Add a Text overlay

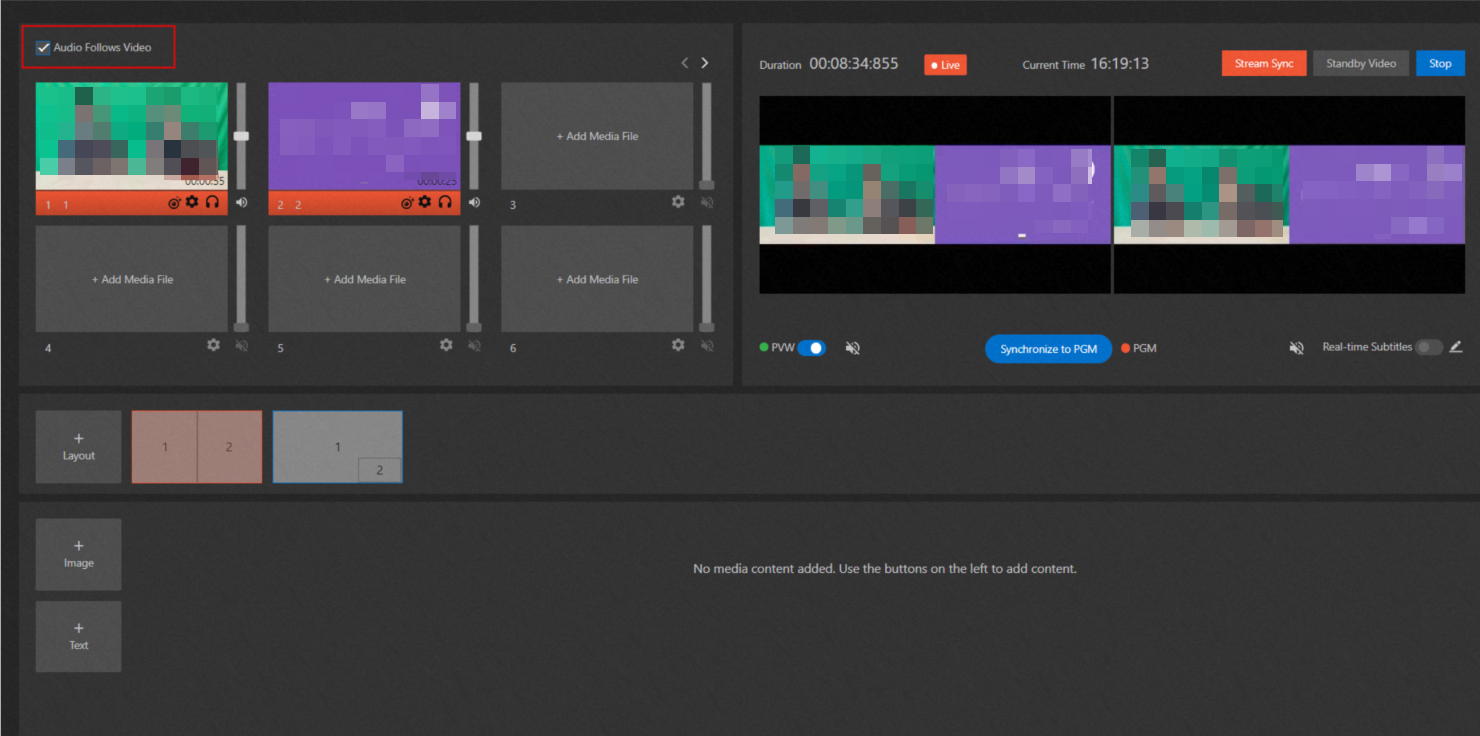click(79, 636)
